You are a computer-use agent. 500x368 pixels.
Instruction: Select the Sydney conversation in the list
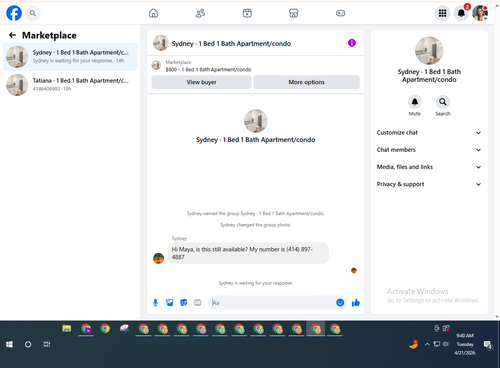coord(70,57)
